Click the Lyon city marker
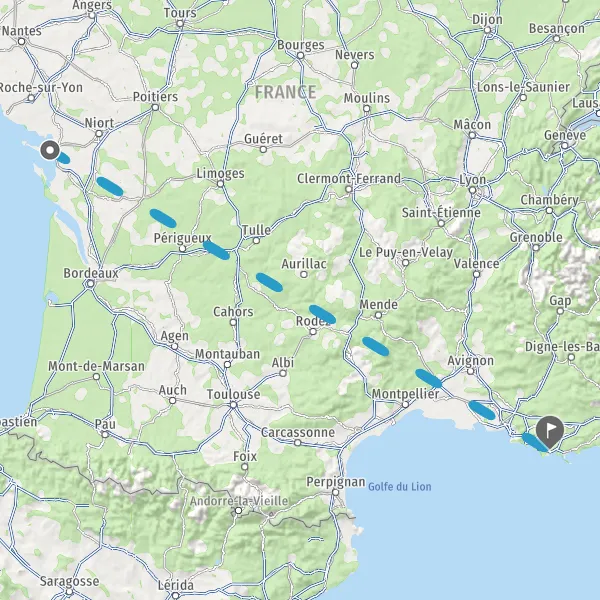600x600 pixels. click(x=473, y=190)
